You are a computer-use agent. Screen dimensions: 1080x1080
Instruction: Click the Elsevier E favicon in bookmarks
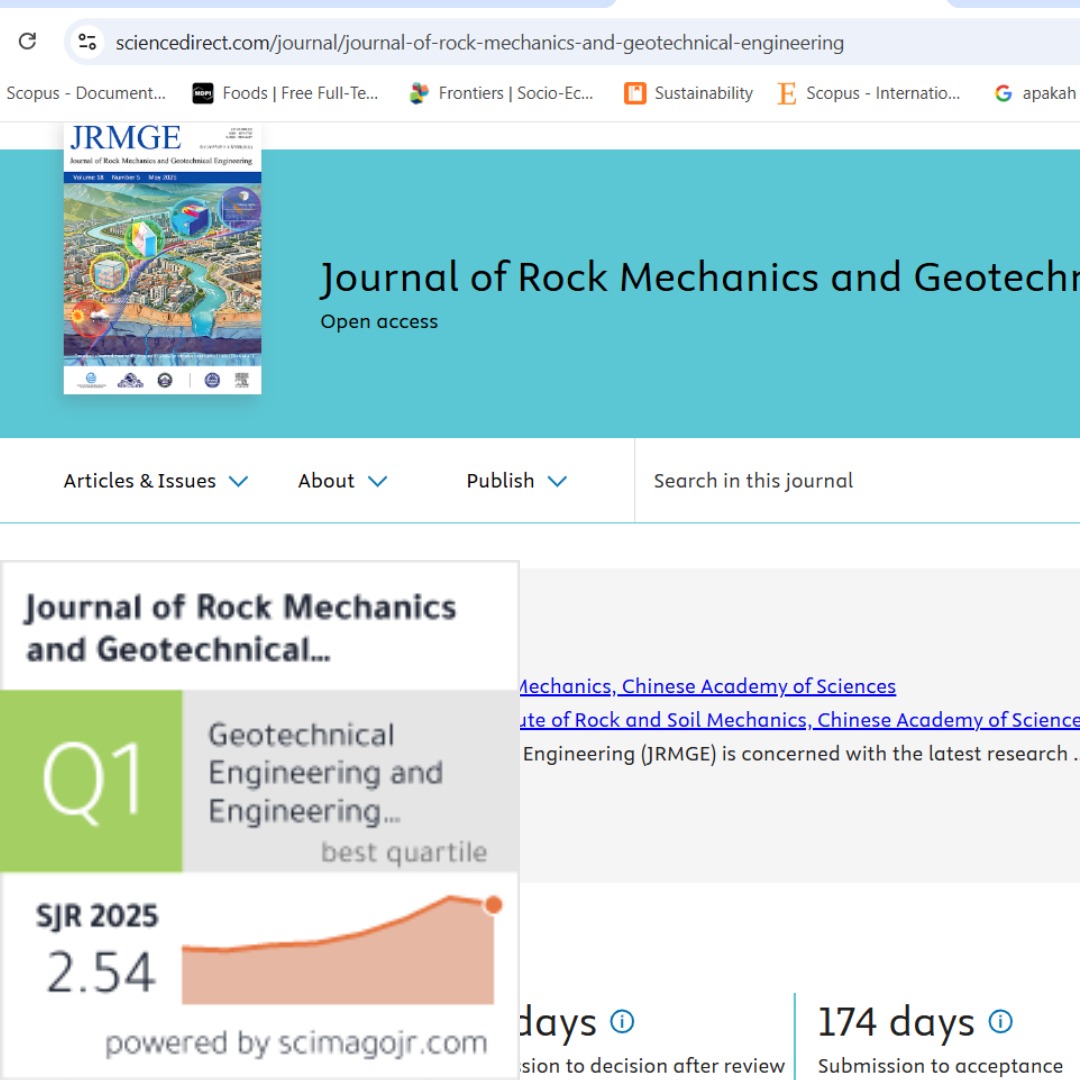tap(787, 93)
